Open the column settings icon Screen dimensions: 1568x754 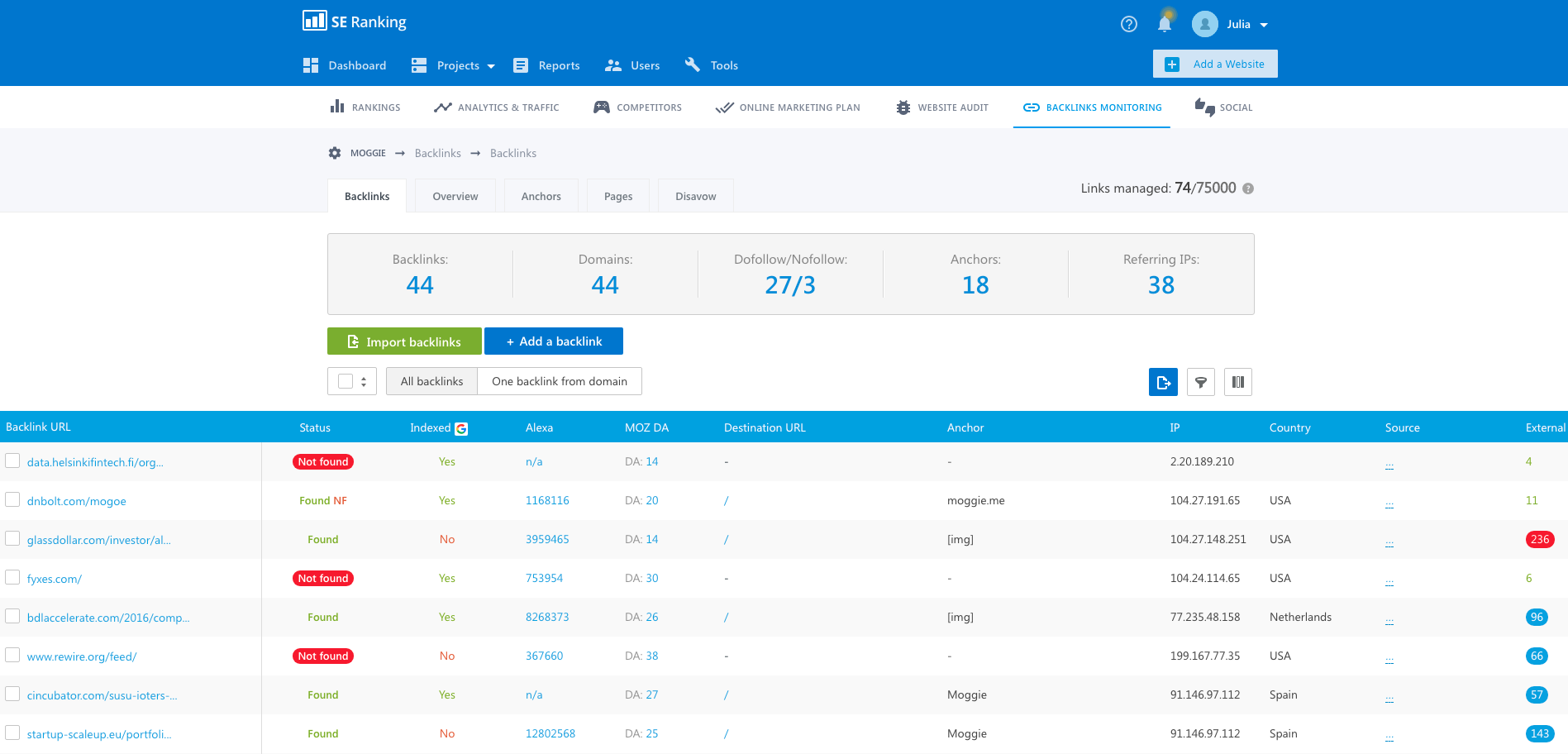click(1237, 382)
